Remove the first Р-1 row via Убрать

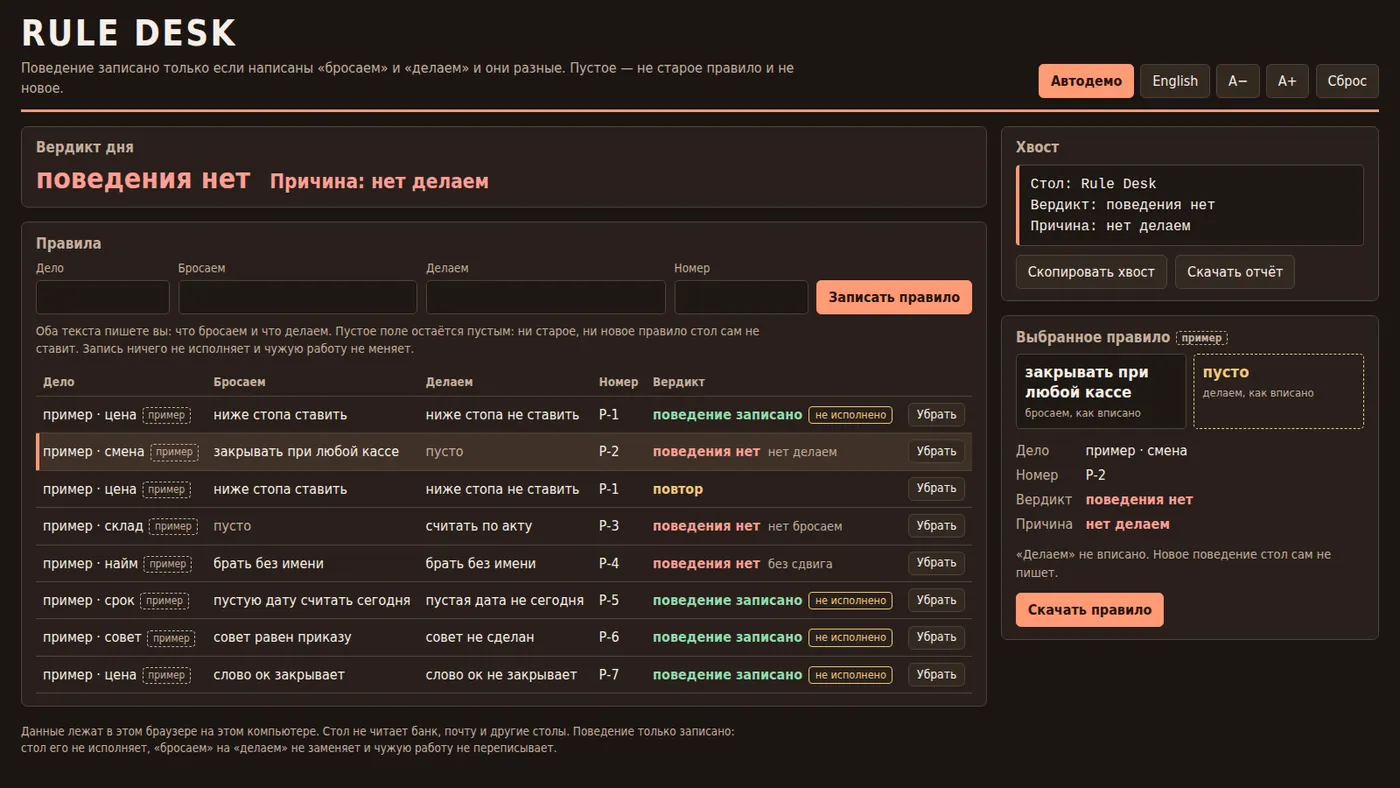pyautogui.click(x=937, y=414)
